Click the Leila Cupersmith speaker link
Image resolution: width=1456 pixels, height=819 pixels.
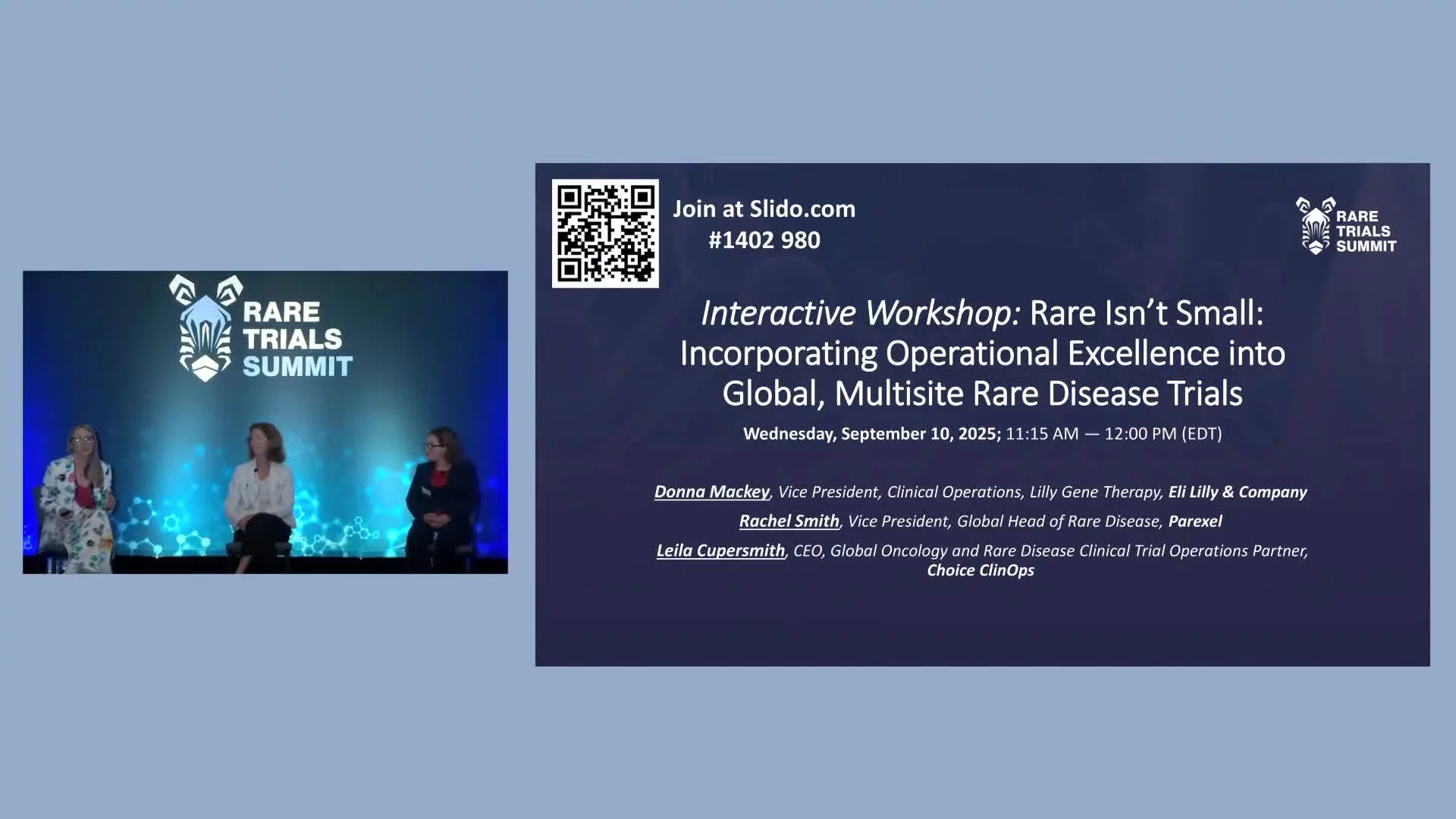pyautogui.click(x=720, y=551)
